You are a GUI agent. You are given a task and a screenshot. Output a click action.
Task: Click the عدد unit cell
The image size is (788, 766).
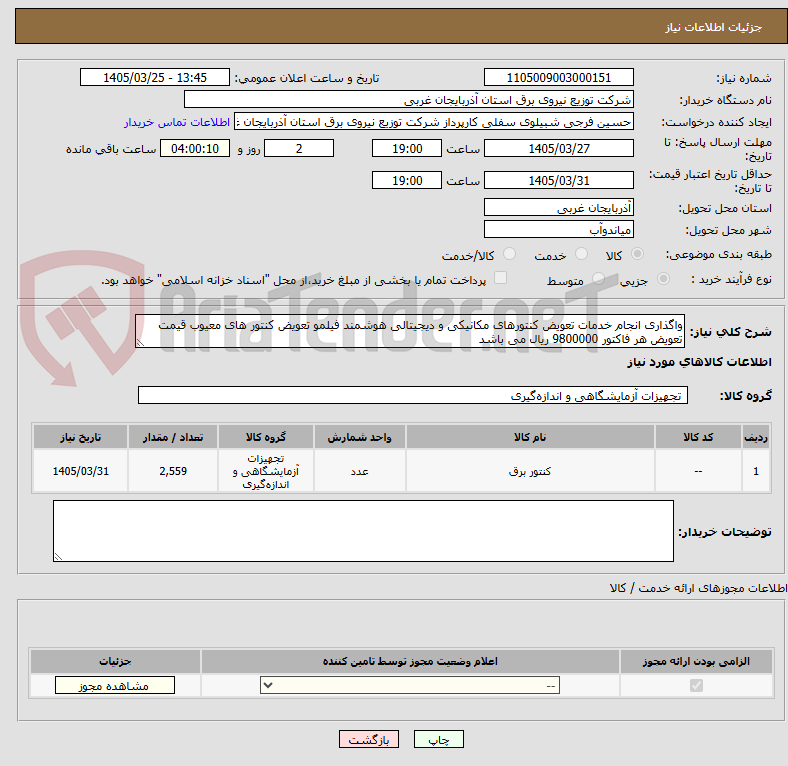click(x=359, y=471)
